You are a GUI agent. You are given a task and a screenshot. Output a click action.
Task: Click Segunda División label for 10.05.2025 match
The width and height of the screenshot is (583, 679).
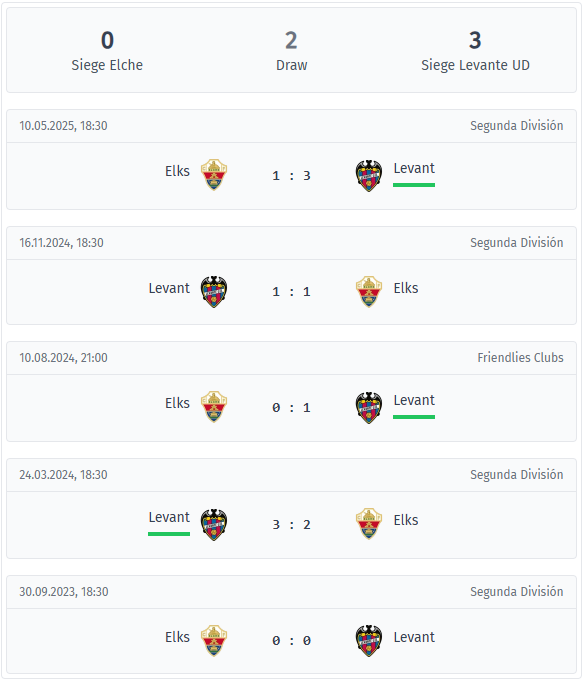(517, 126)
